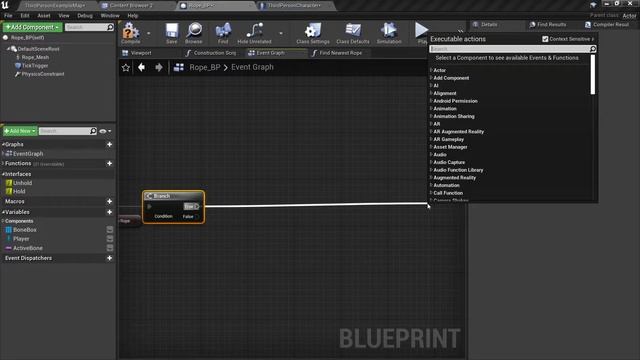The image size is (640, 360).
Task: Open Add Component dropdown
Action: pyautogui.click(x=33, y=27)
